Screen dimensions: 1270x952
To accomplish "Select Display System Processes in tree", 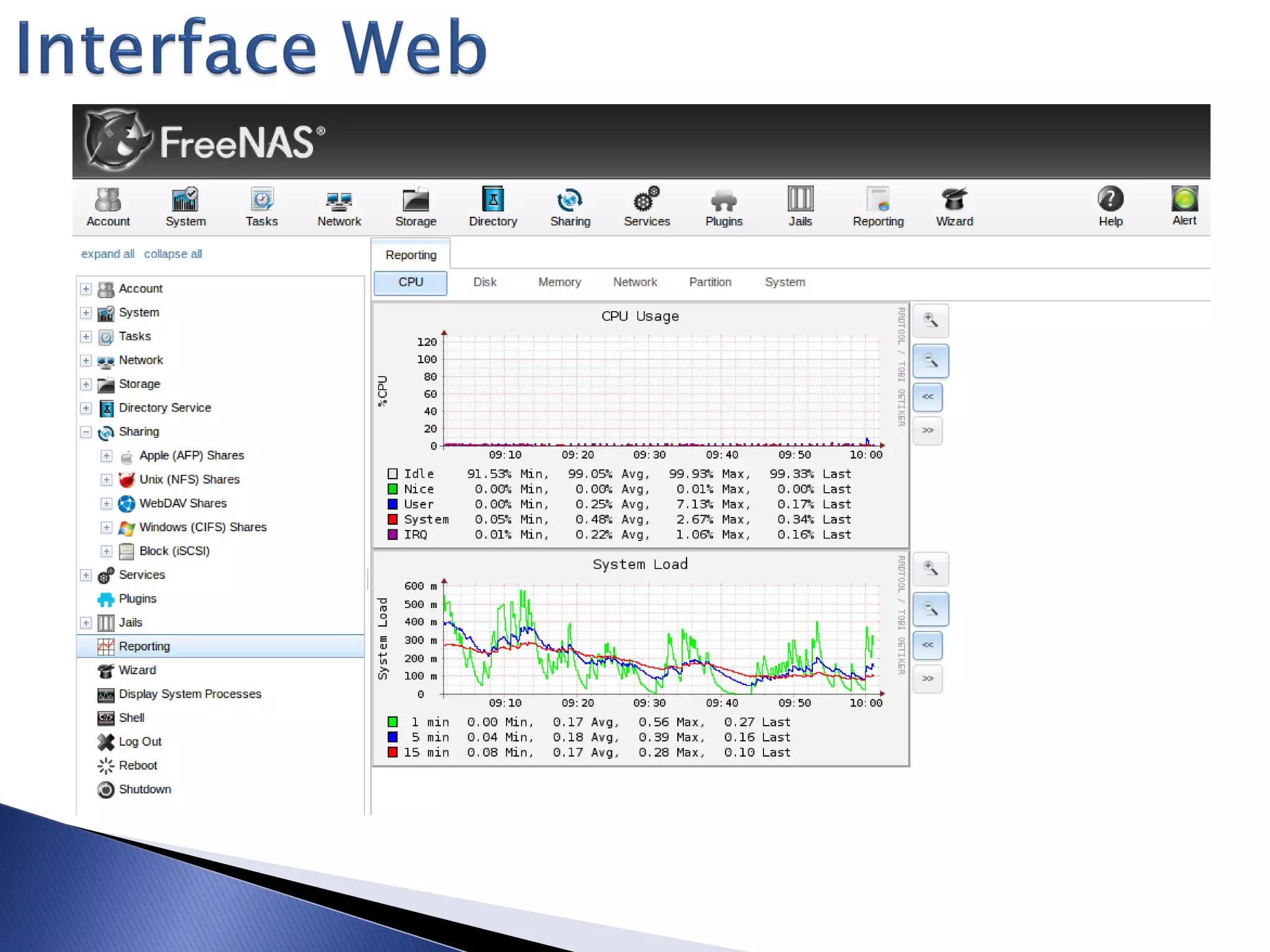I will point(189,694).
